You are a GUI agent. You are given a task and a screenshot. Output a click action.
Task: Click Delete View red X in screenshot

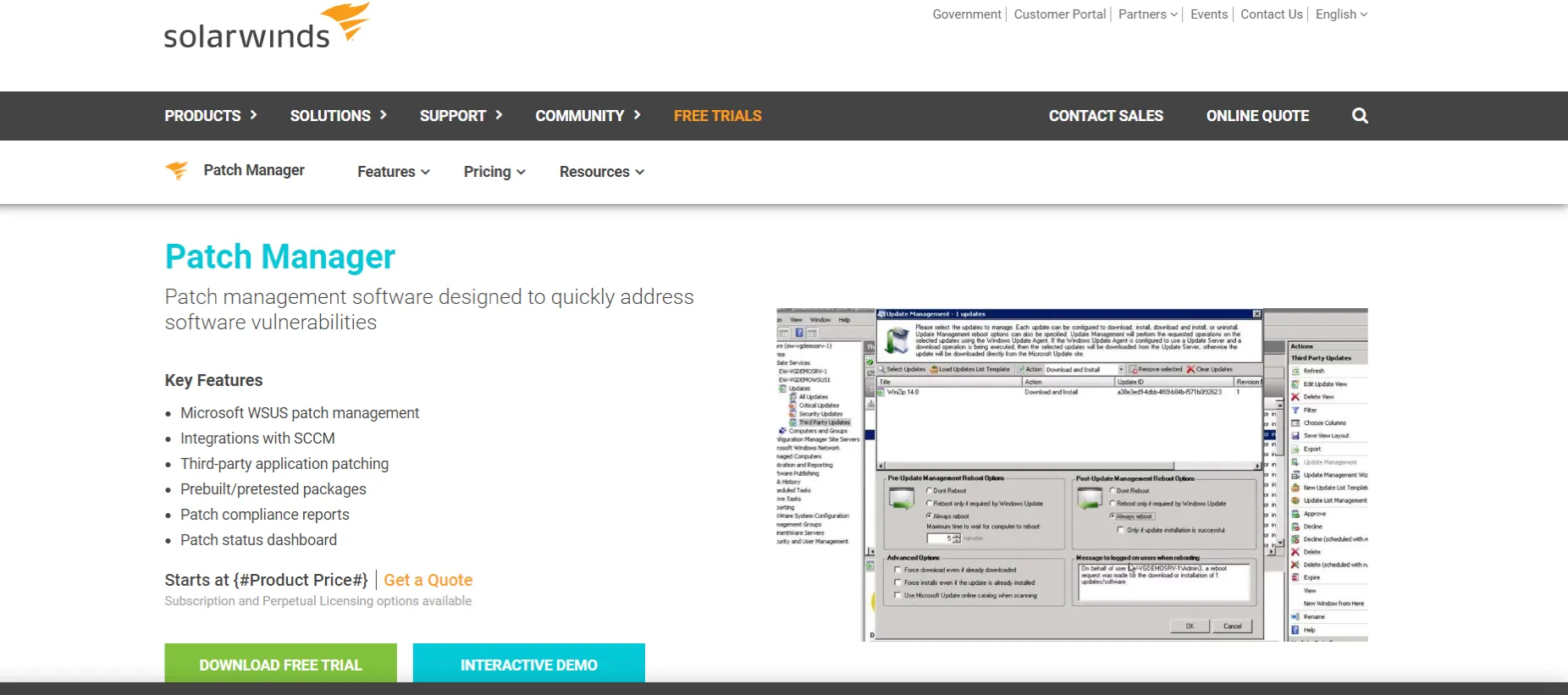coord(1295,397)
